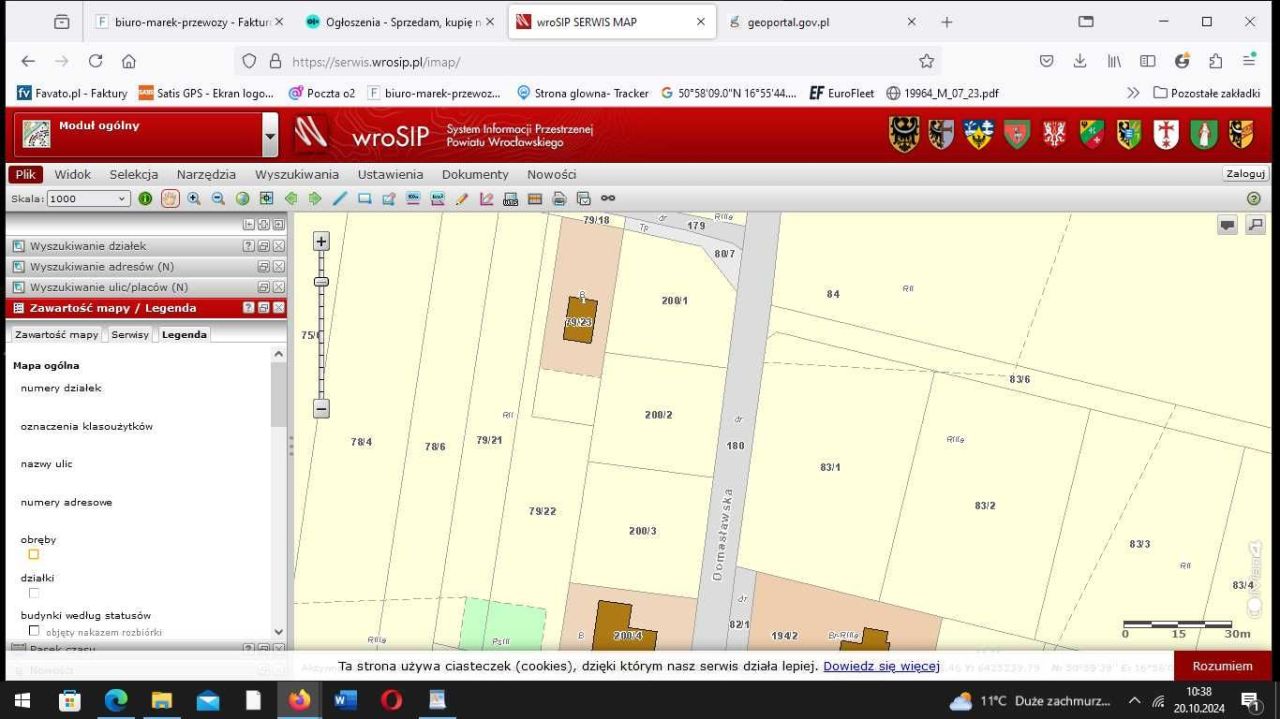Image resolution: width=1280 pixels, height=719 pixels.
Task: Switch to the Zawartość mapy tab
Action: point(57,334)
